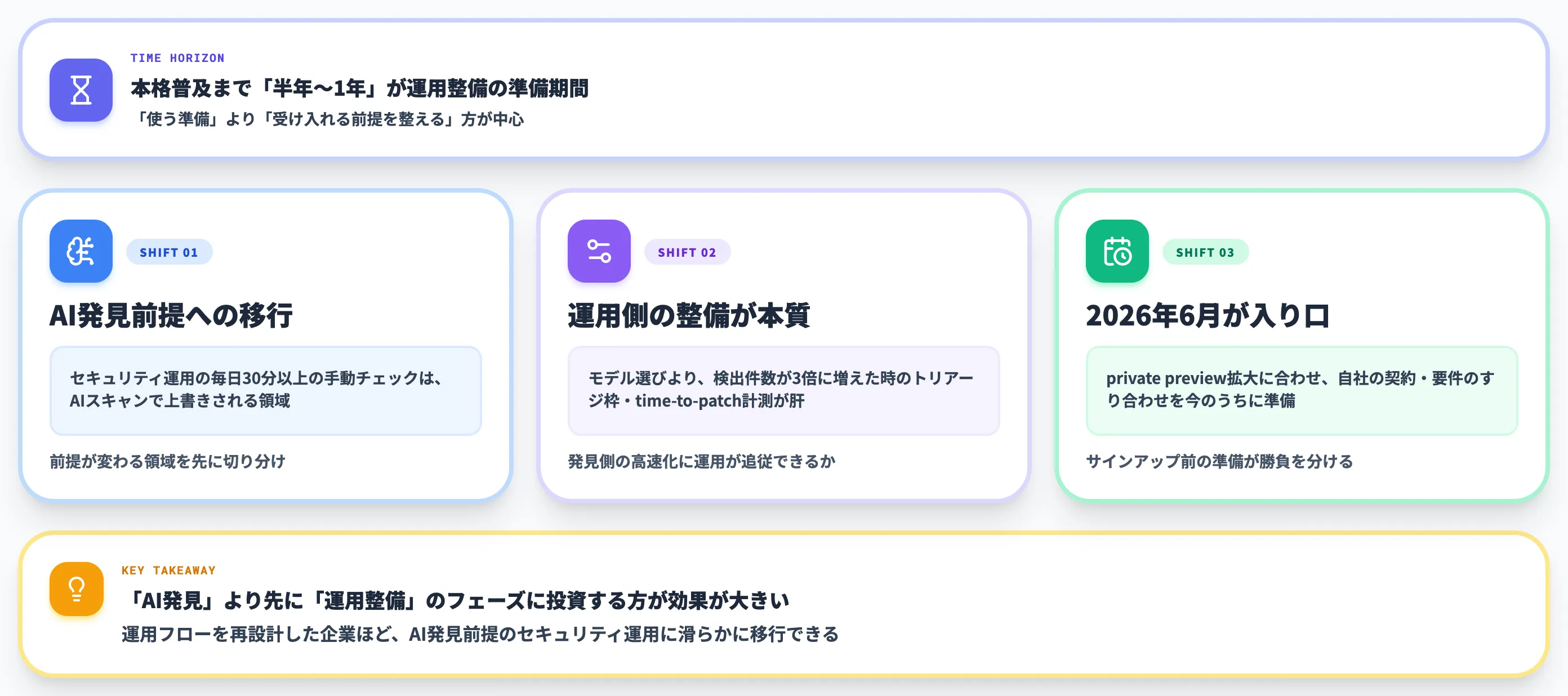Click the heading "AI発見前提への移行"
This screenshot has width=1568, height=696.
pyautogui.click(x=171, y=316)
